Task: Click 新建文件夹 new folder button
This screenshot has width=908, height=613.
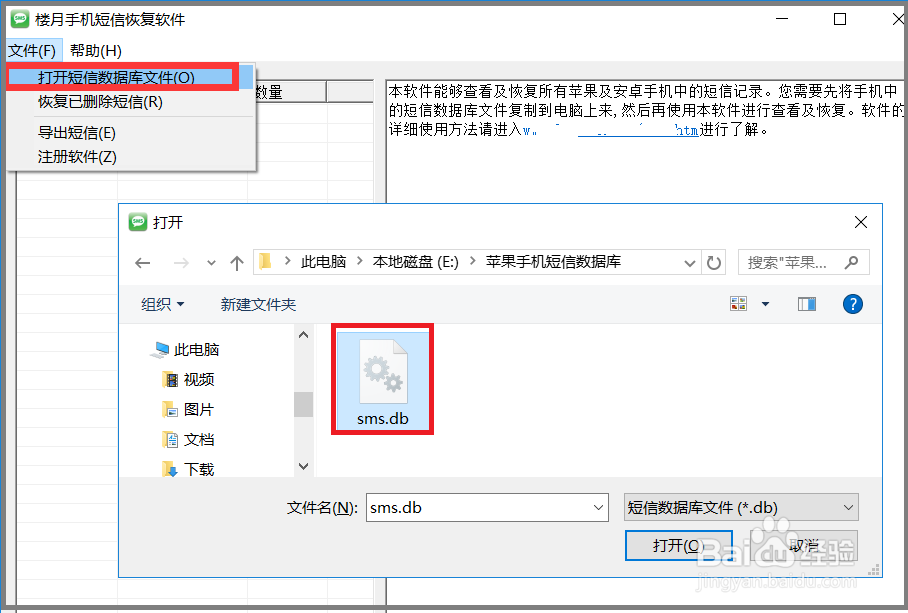Action: click(x=258, y=304)
